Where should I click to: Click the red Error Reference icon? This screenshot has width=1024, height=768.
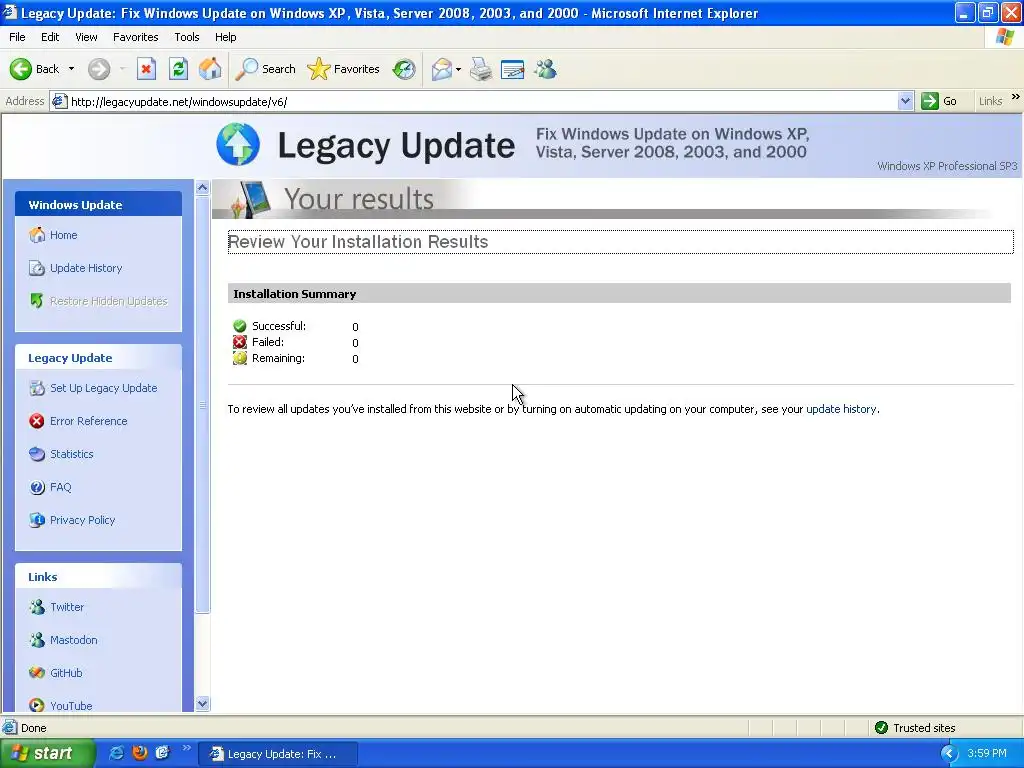tap(37, 421)
